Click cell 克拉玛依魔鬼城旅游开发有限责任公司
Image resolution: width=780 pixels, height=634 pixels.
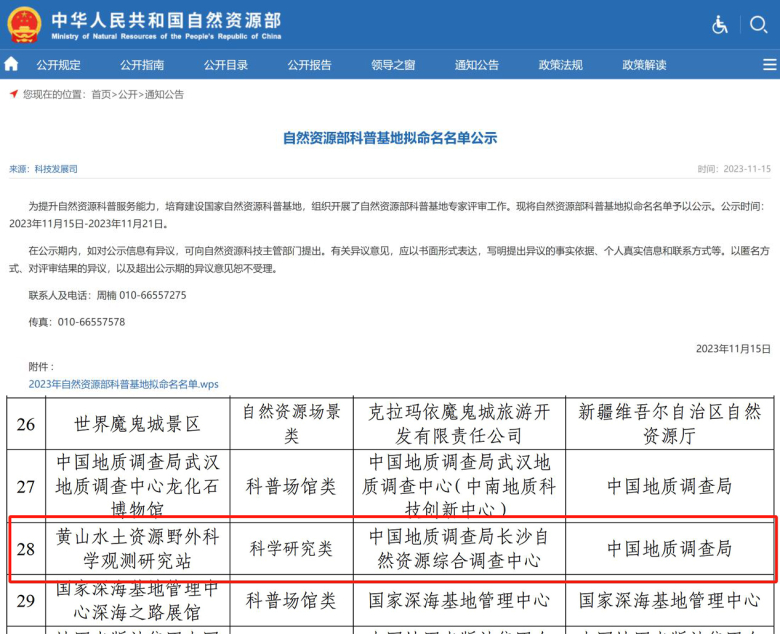(x=459, y=424)
